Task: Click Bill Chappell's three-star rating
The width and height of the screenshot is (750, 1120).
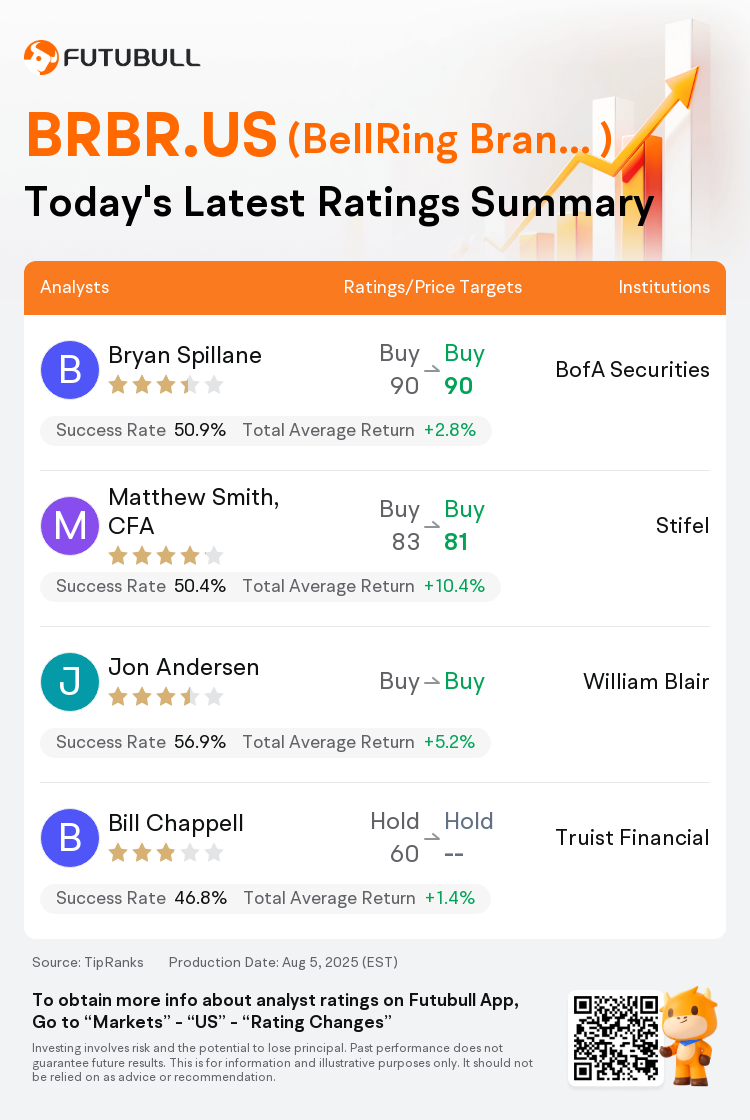Action: click(166, 853)
